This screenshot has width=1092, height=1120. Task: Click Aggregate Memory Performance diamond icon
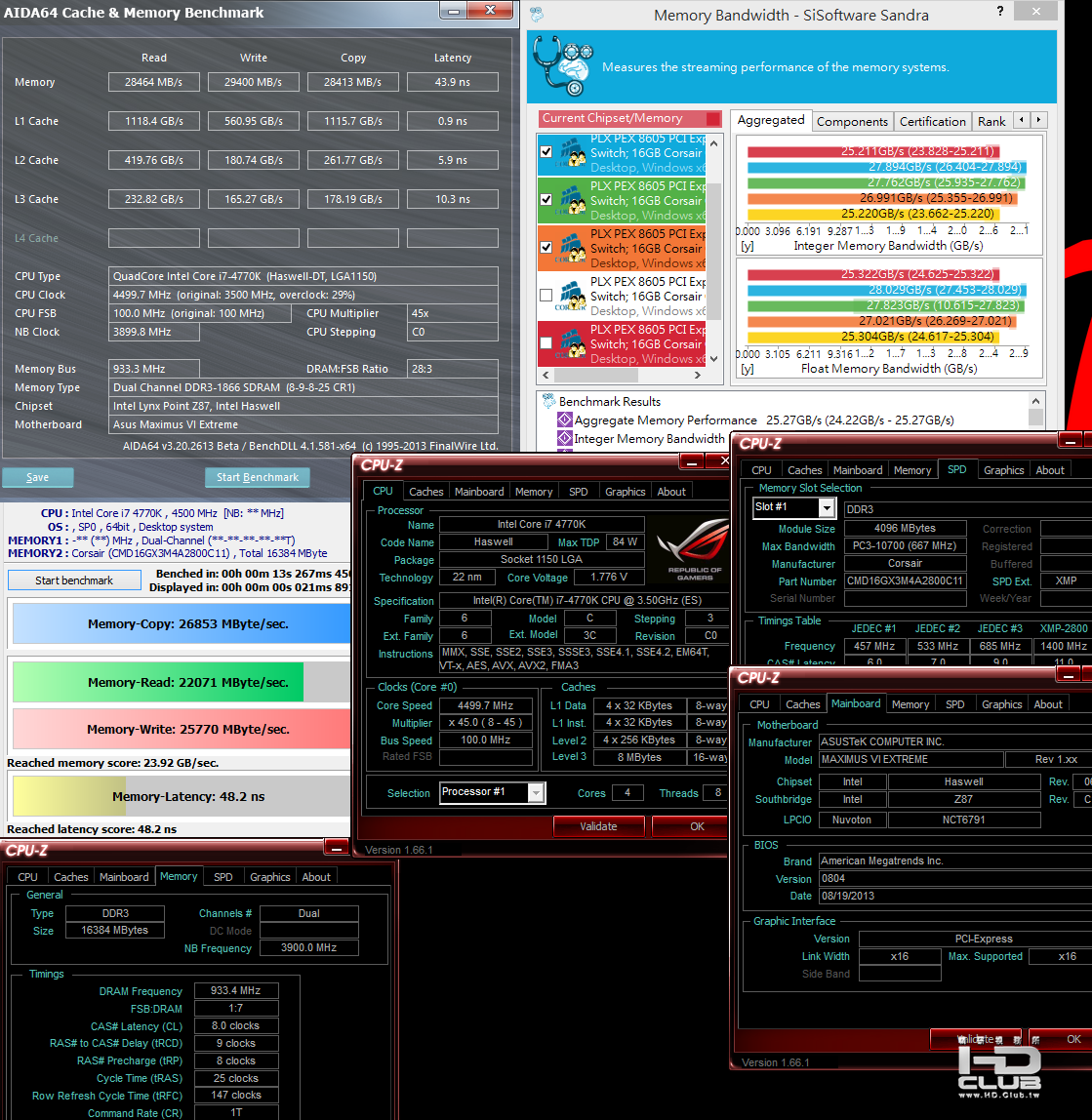tap(565, 420)
